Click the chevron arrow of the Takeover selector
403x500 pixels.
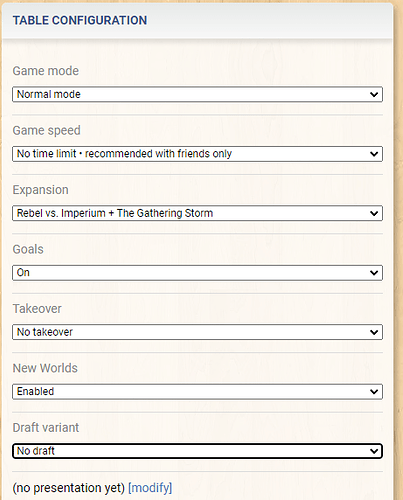(x=374, y=332)
